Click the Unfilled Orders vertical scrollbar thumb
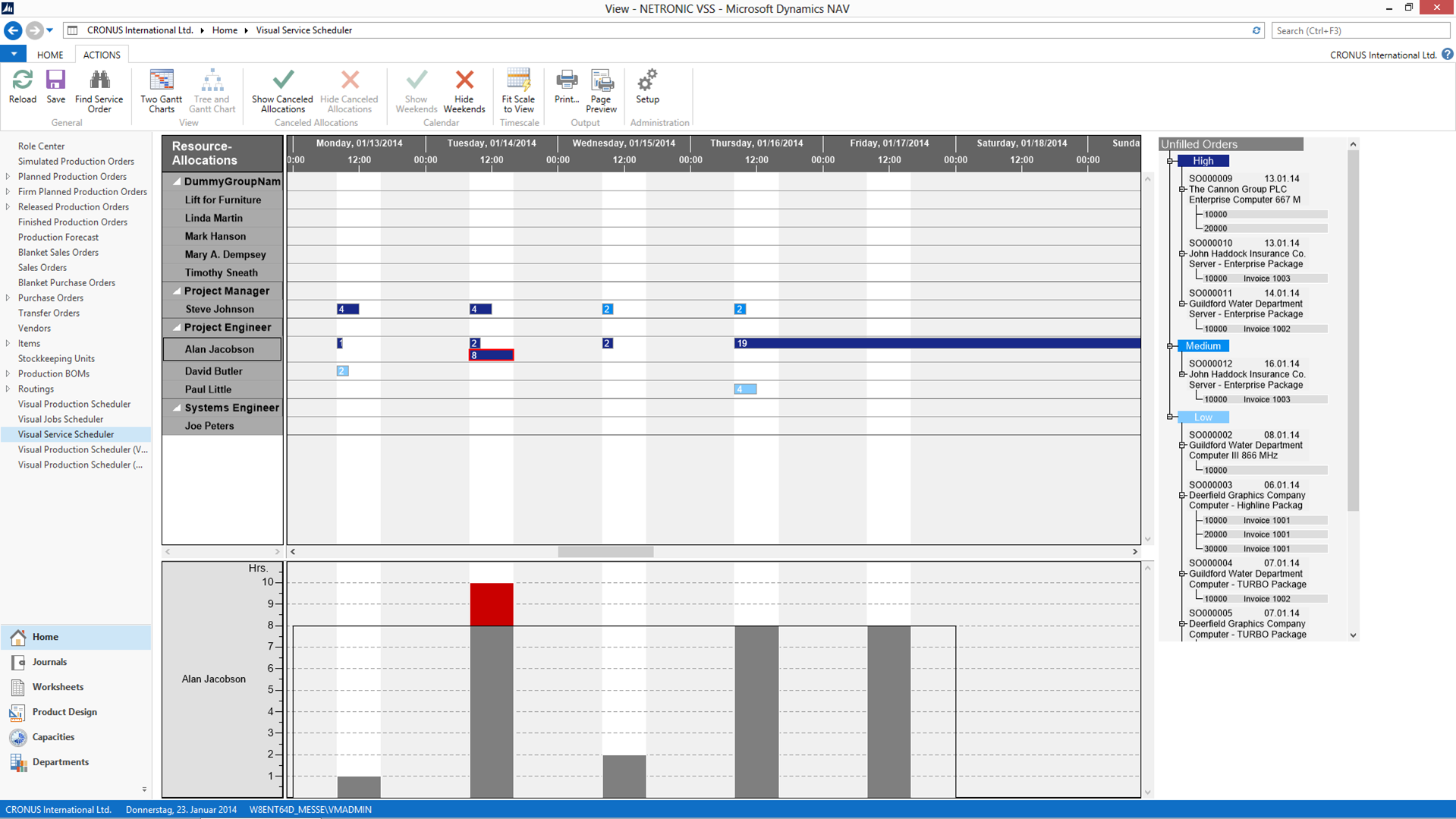The height and width of the screenshot is (819, 1456). 1353,330
